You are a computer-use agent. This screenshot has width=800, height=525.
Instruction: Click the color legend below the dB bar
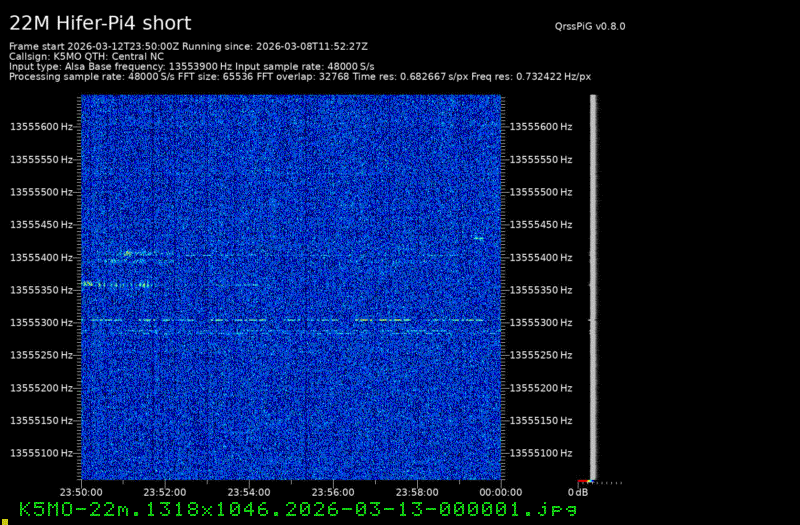click(586, 482)
